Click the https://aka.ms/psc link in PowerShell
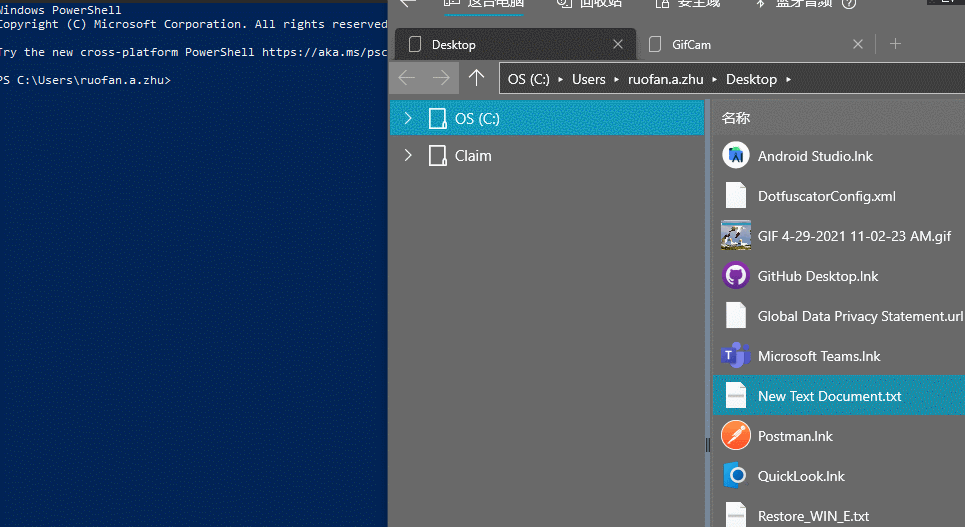 click(x=324, y=52)
